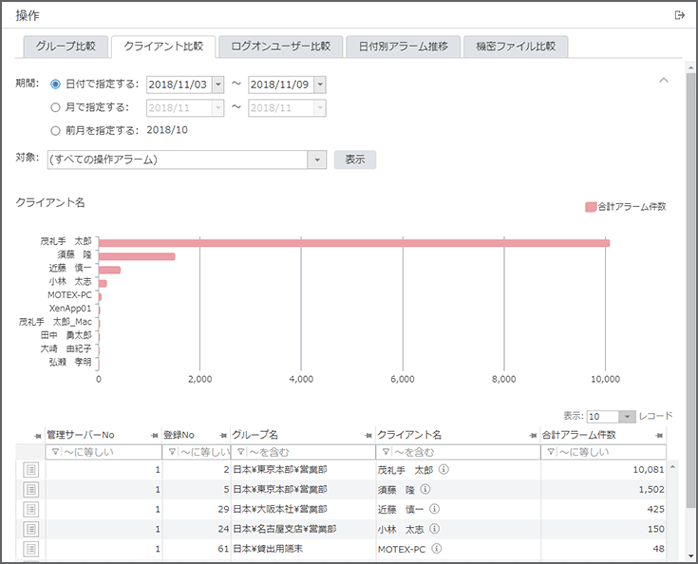Show info icon next to 茂礼手 太郎
Image resolution: width=698 pixels, height=564 pixels.
pos(444,469)
